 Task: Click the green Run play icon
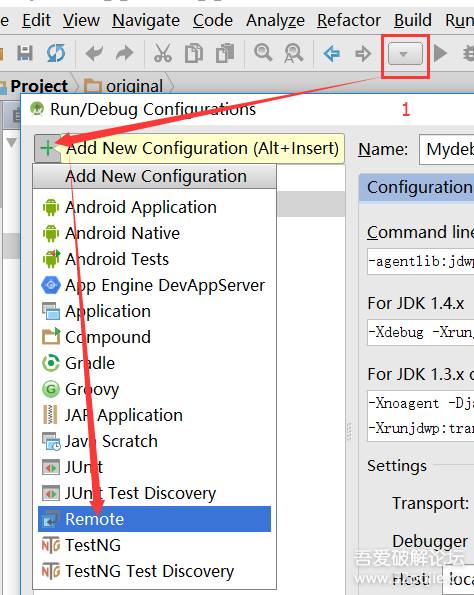[x=440, y=53]
